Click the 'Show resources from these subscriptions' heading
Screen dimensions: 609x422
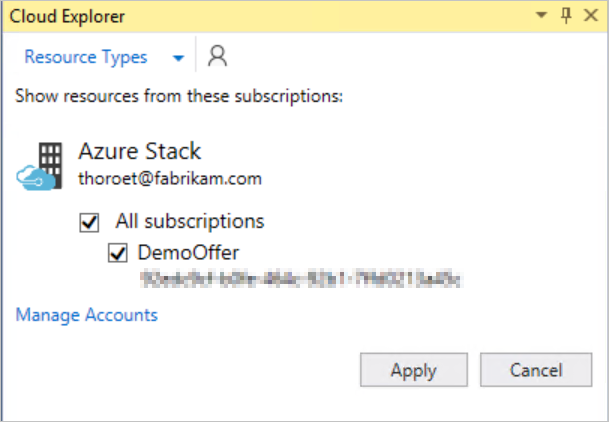point(180,97)
